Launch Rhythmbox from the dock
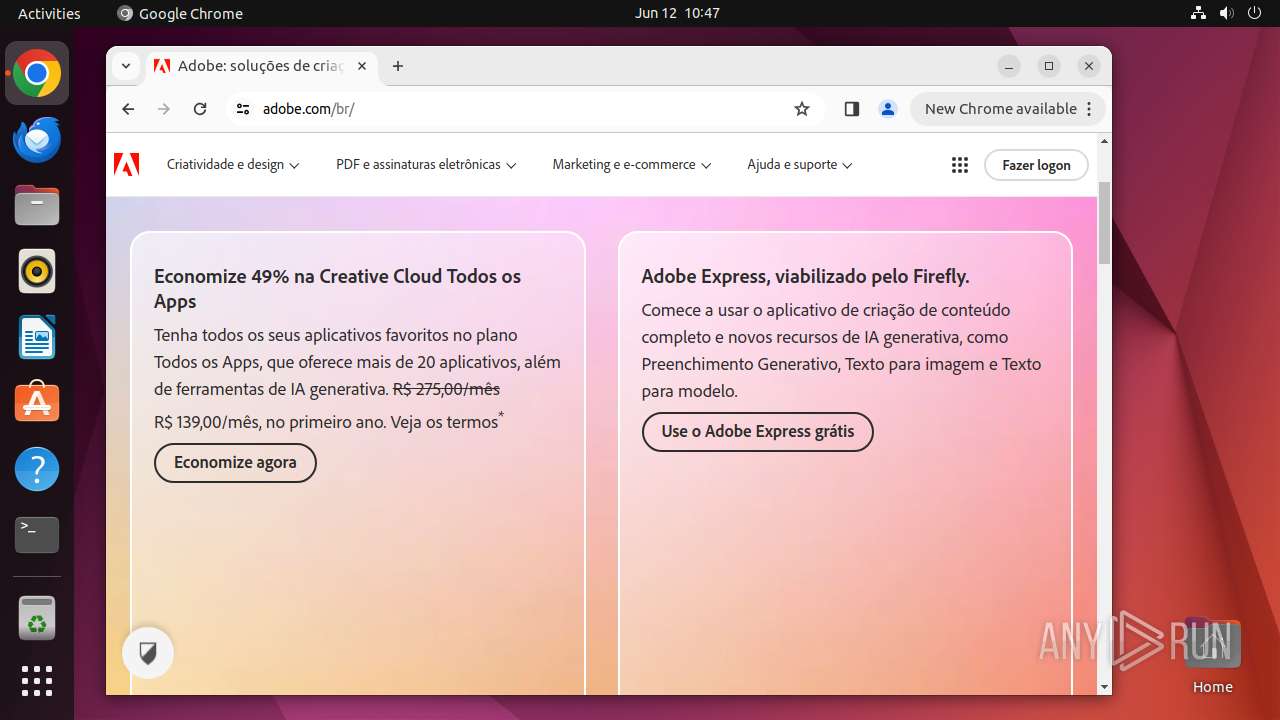 pyautogui.click(x=37, y=271)
